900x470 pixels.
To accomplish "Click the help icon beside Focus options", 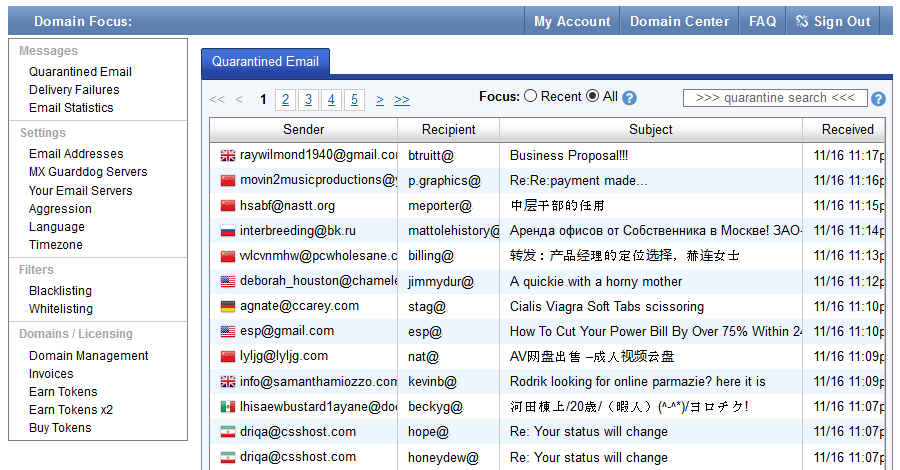I will point(629,98).
